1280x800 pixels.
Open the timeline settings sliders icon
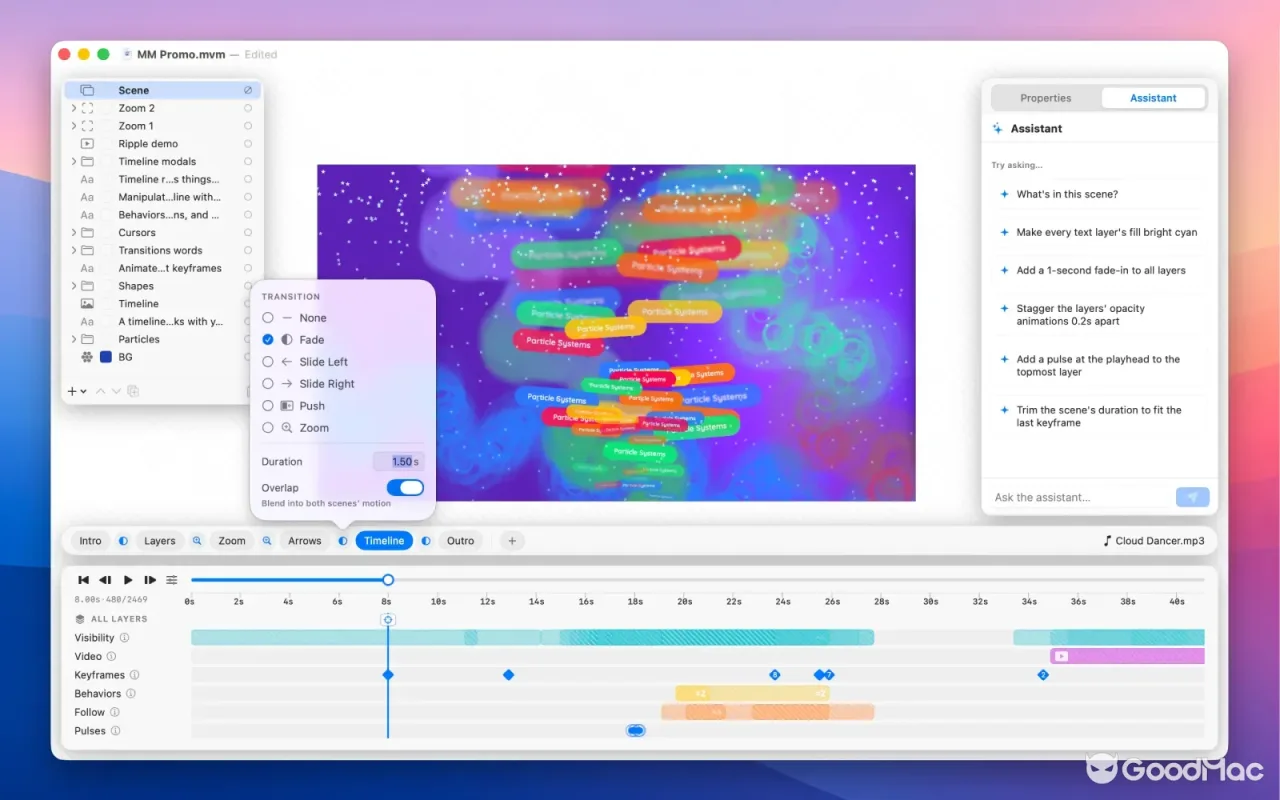pyautogui.click(x=172, y=580)
